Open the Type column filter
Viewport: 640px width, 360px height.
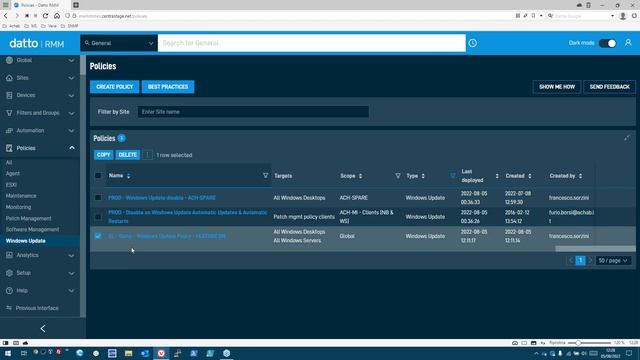453,176
